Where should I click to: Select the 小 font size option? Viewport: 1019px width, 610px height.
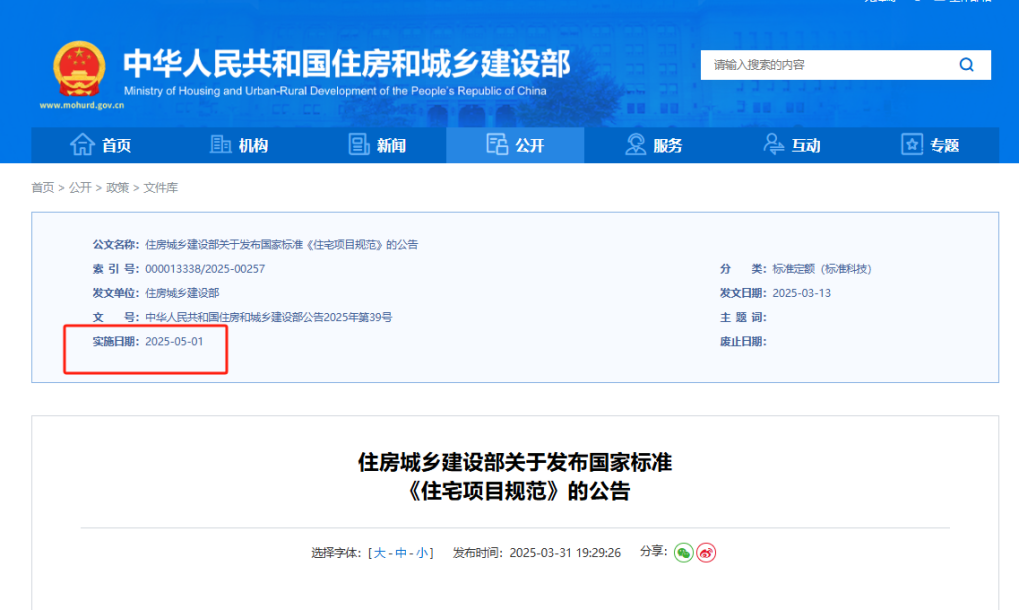point(422,553)
